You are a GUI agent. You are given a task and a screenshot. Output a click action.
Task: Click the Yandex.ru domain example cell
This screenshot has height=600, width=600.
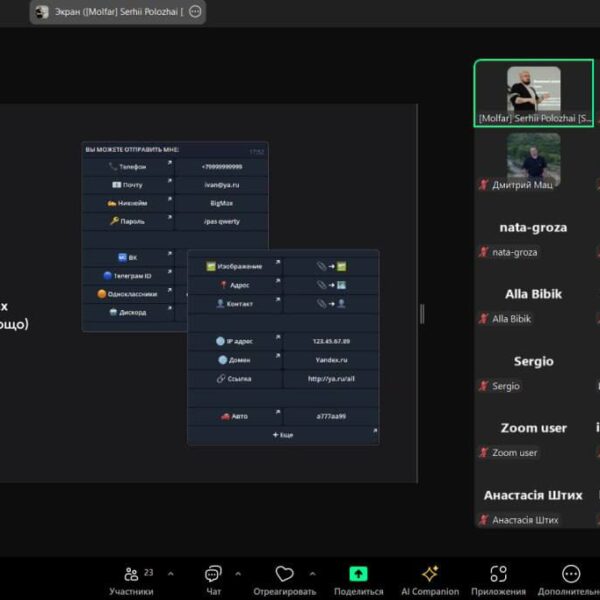click(x=331, y=360)
